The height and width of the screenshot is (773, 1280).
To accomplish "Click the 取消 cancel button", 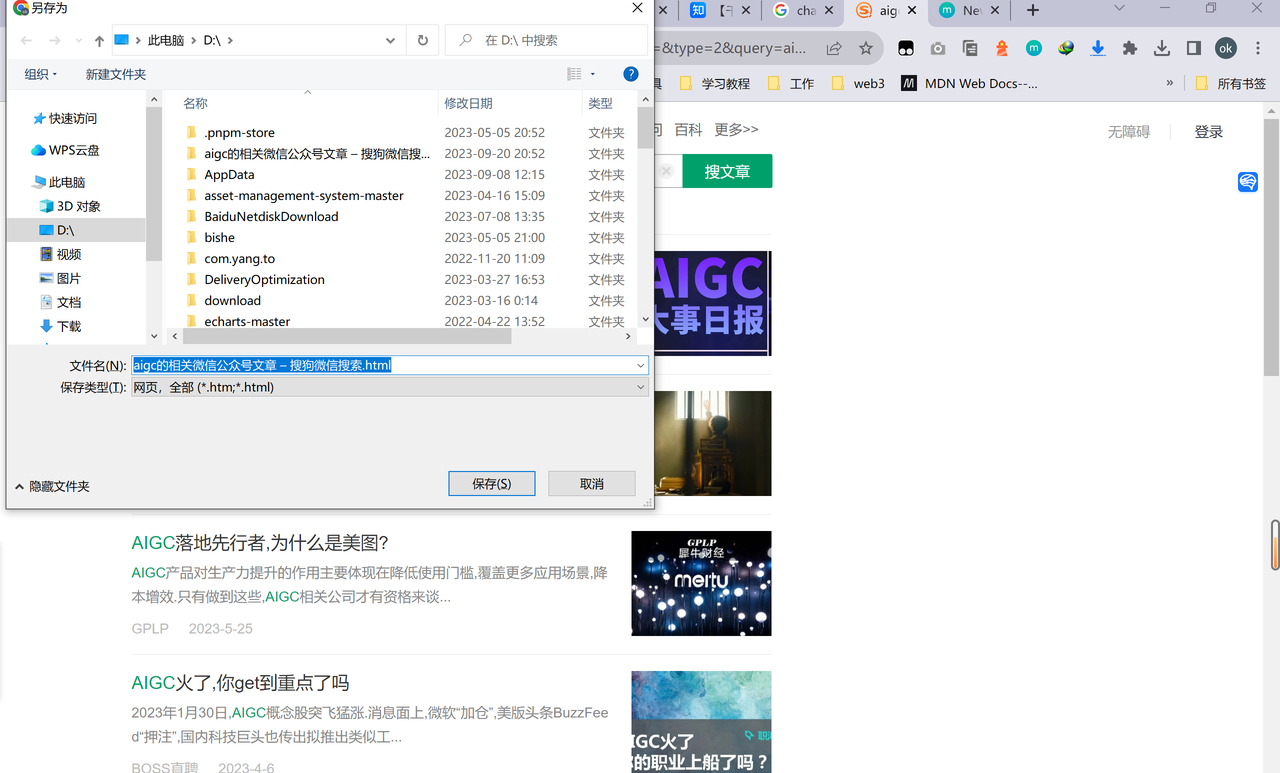I will tap(591, 483).
